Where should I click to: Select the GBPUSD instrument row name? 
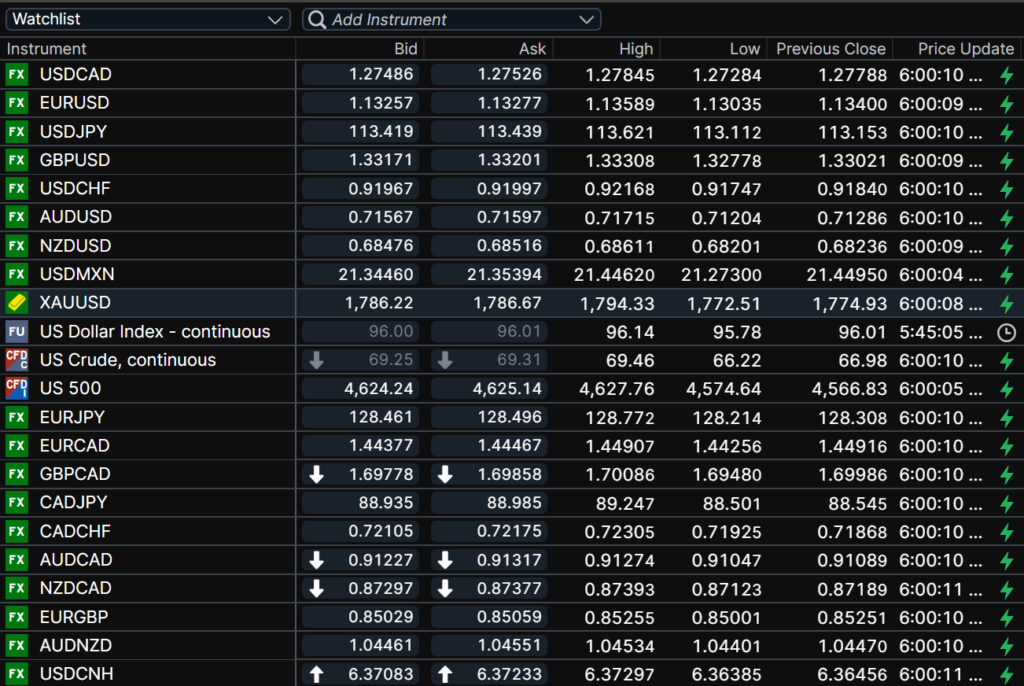(75, 160)
